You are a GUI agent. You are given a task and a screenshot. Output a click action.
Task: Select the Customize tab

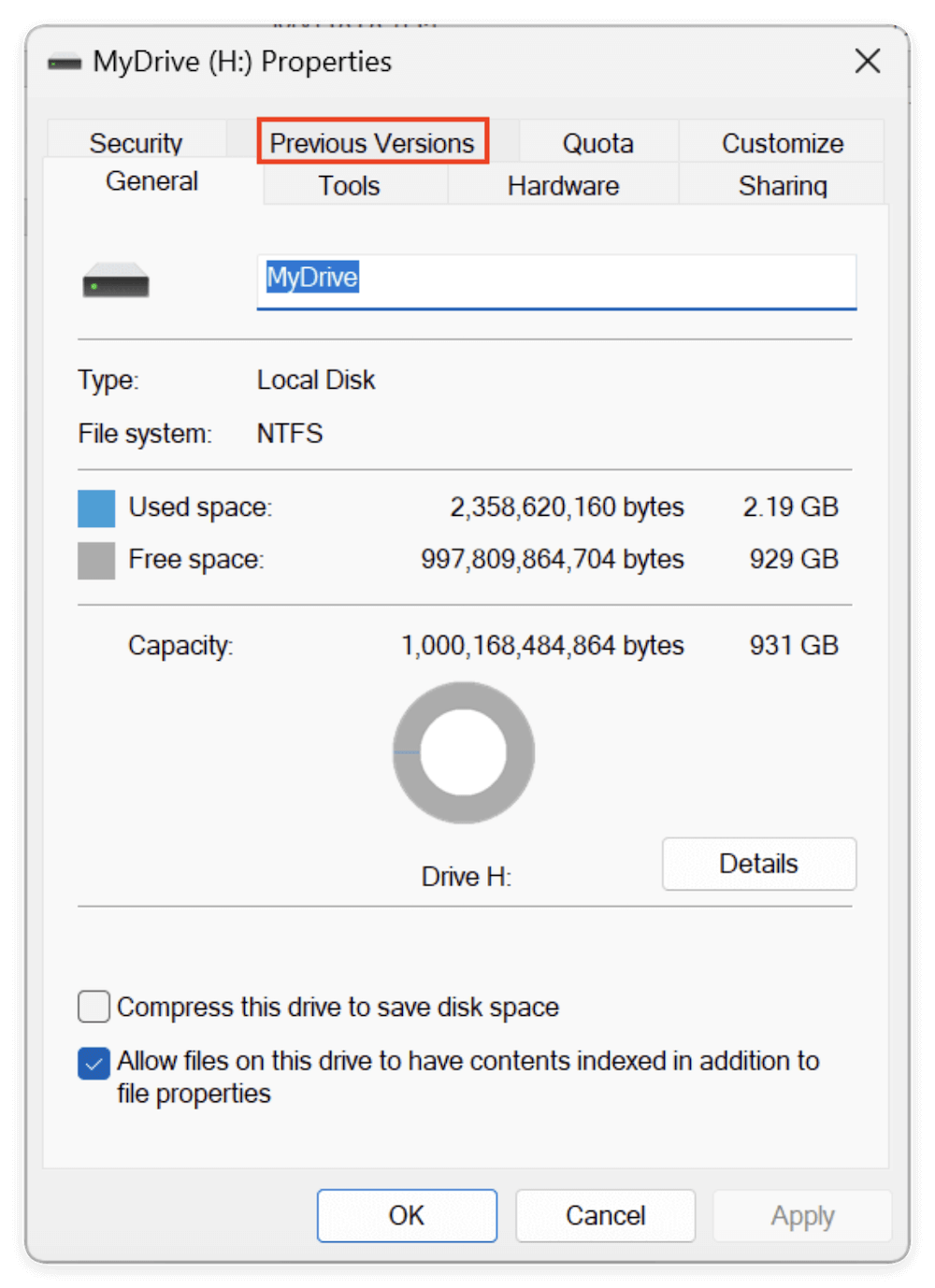click(x=783, y=142)
